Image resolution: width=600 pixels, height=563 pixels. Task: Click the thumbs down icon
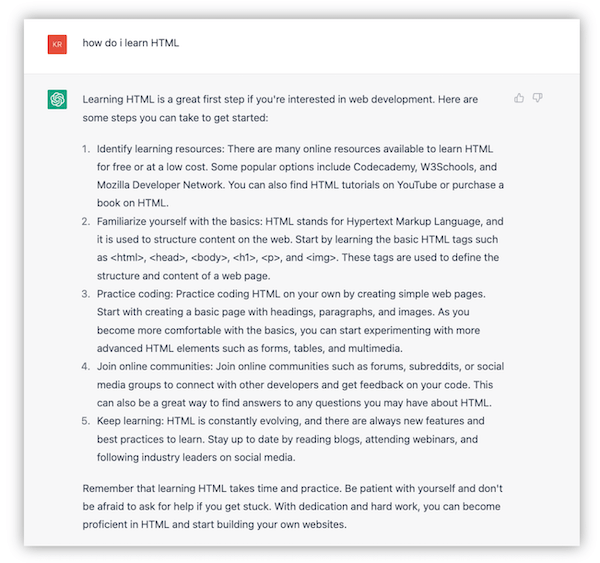click(x=538, y=98)
